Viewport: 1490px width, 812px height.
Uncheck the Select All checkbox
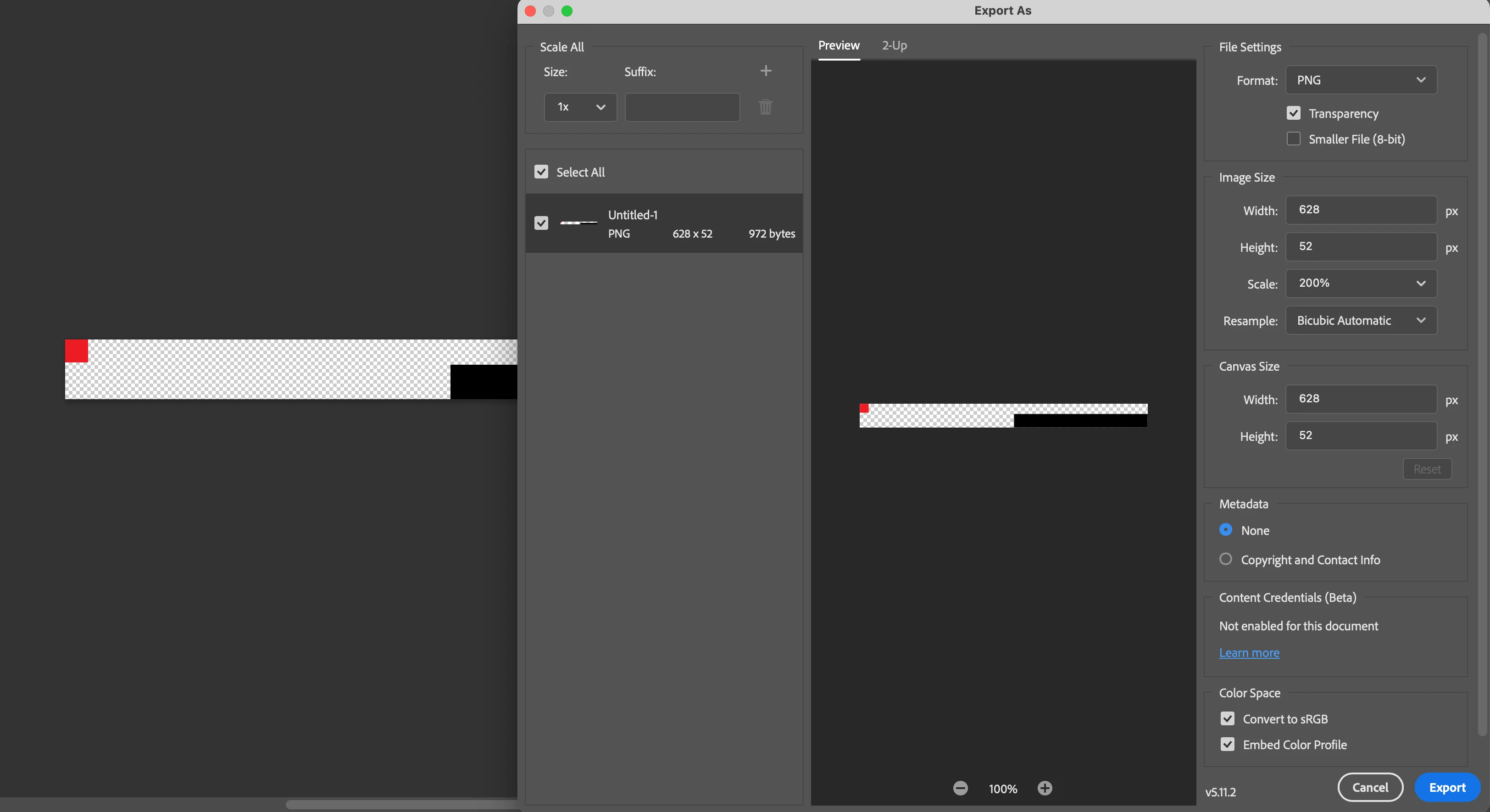[541, 172]
